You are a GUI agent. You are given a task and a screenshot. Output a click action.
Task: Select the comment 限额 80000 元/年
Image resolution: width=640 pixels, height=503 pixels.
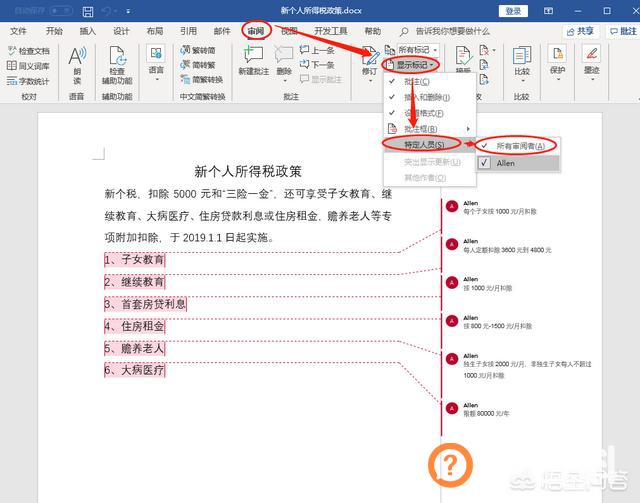[x=486, y=414]
